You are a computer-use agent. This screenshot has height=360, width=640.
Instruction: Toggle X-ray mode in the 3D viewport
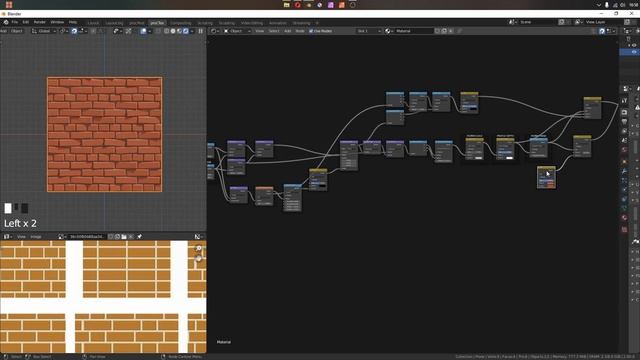(x=158, y=31)
